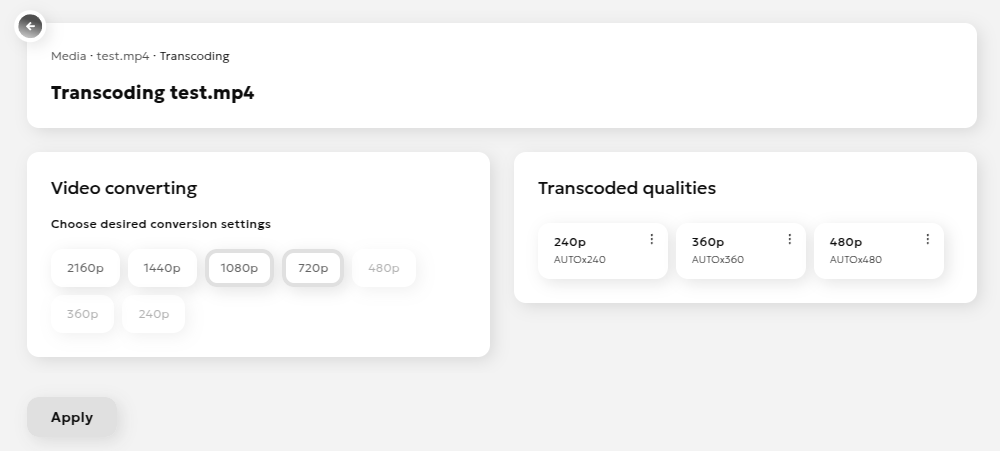Click the disabled 480p conversion option

[383, 268]
